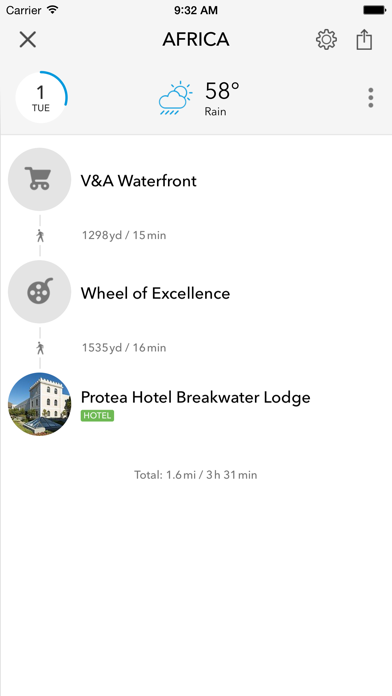Open the three-dot more options menu
The image size is (392, 696).
click(x=371, y=98)
